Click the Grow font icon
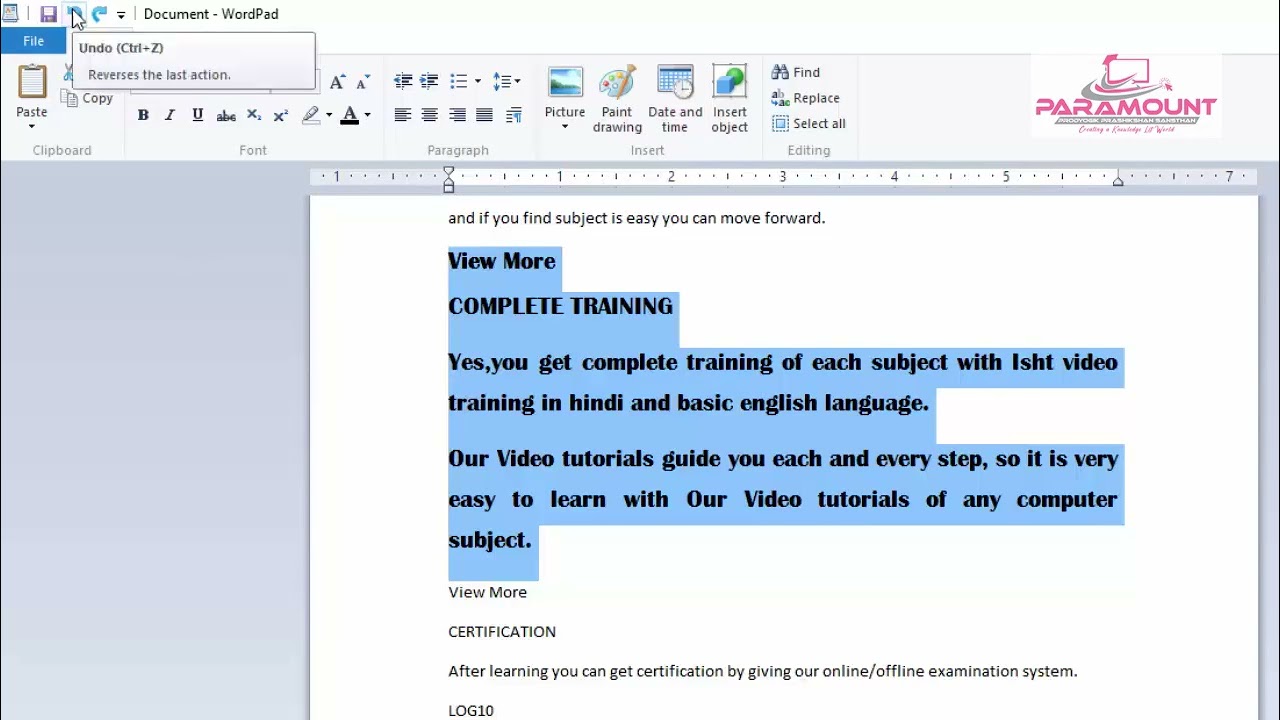The width and height of the screenshot is (1280, 720). click(338, 81)
